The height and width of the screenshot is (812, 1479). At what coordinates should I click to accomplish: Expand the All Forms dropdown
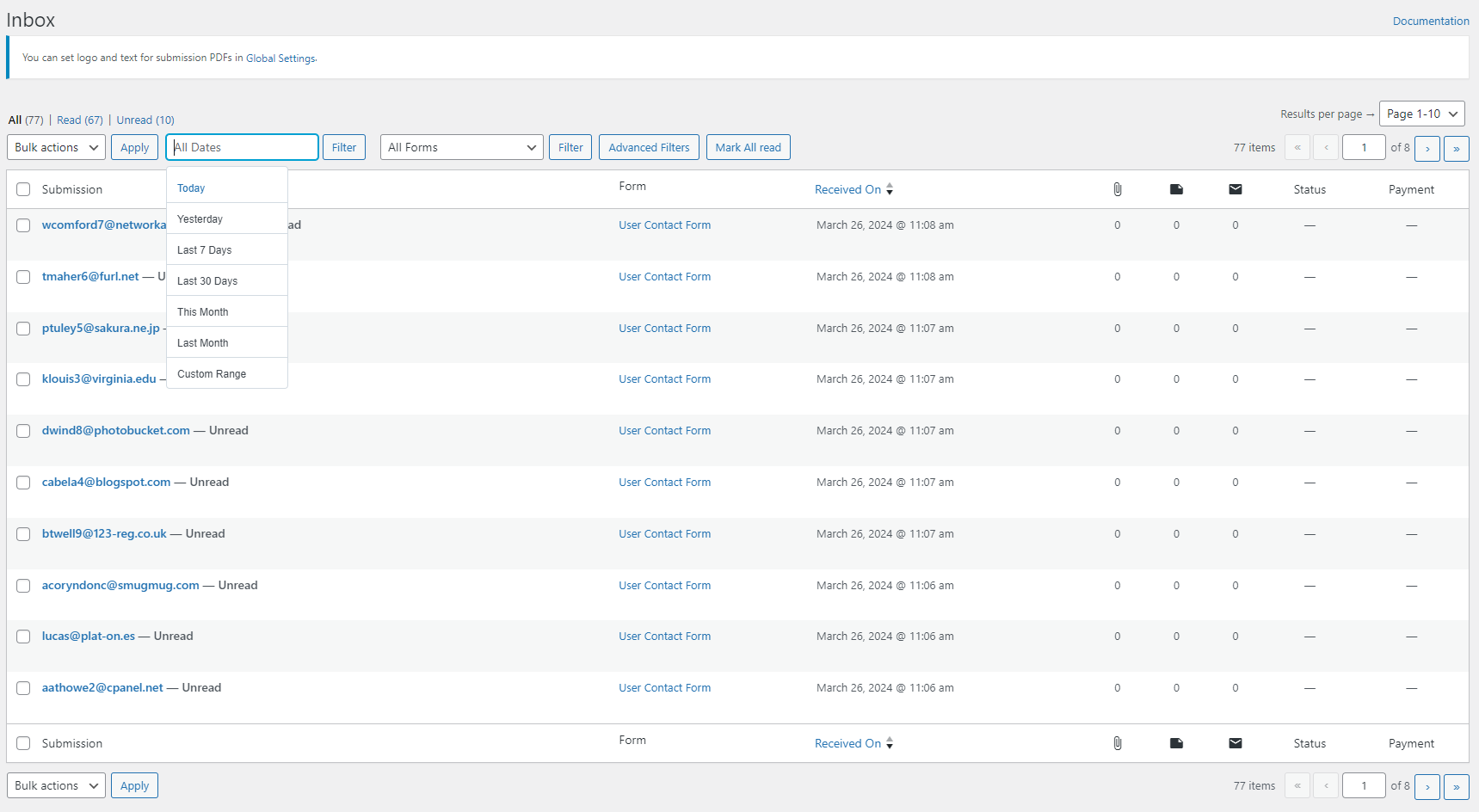pyautogui.click(x=462, y=147)
